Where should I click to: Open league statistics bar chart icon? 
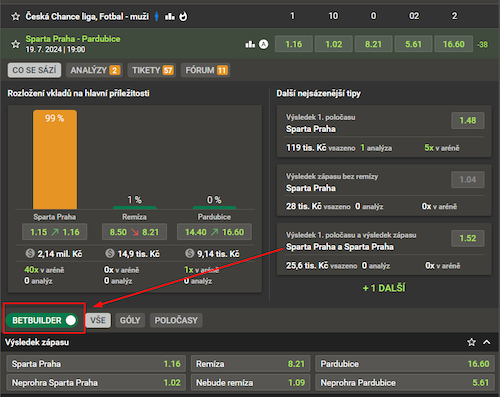pos(170,16)
